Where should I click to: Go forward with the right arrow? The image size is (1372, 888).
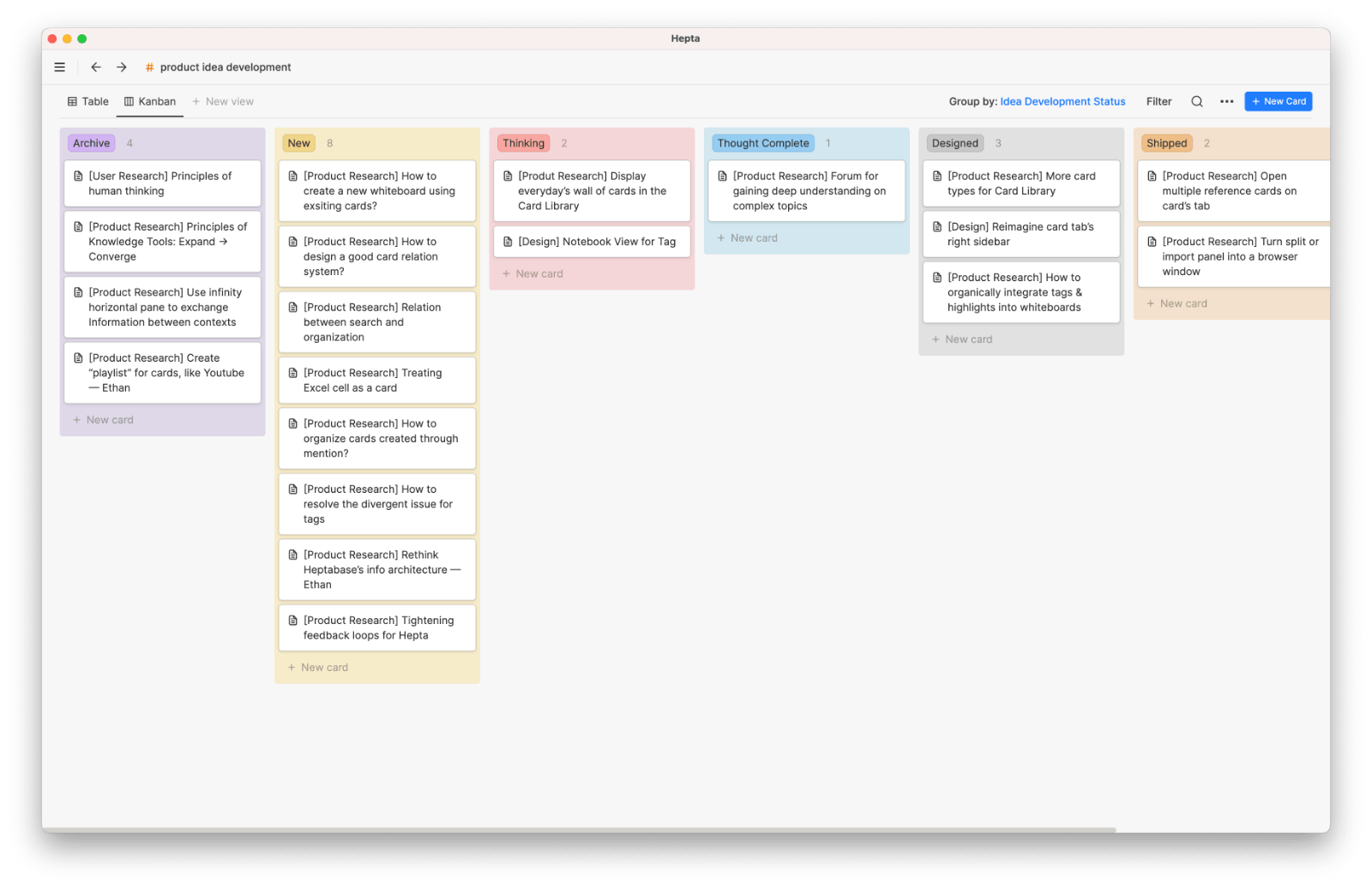point(122,67)
